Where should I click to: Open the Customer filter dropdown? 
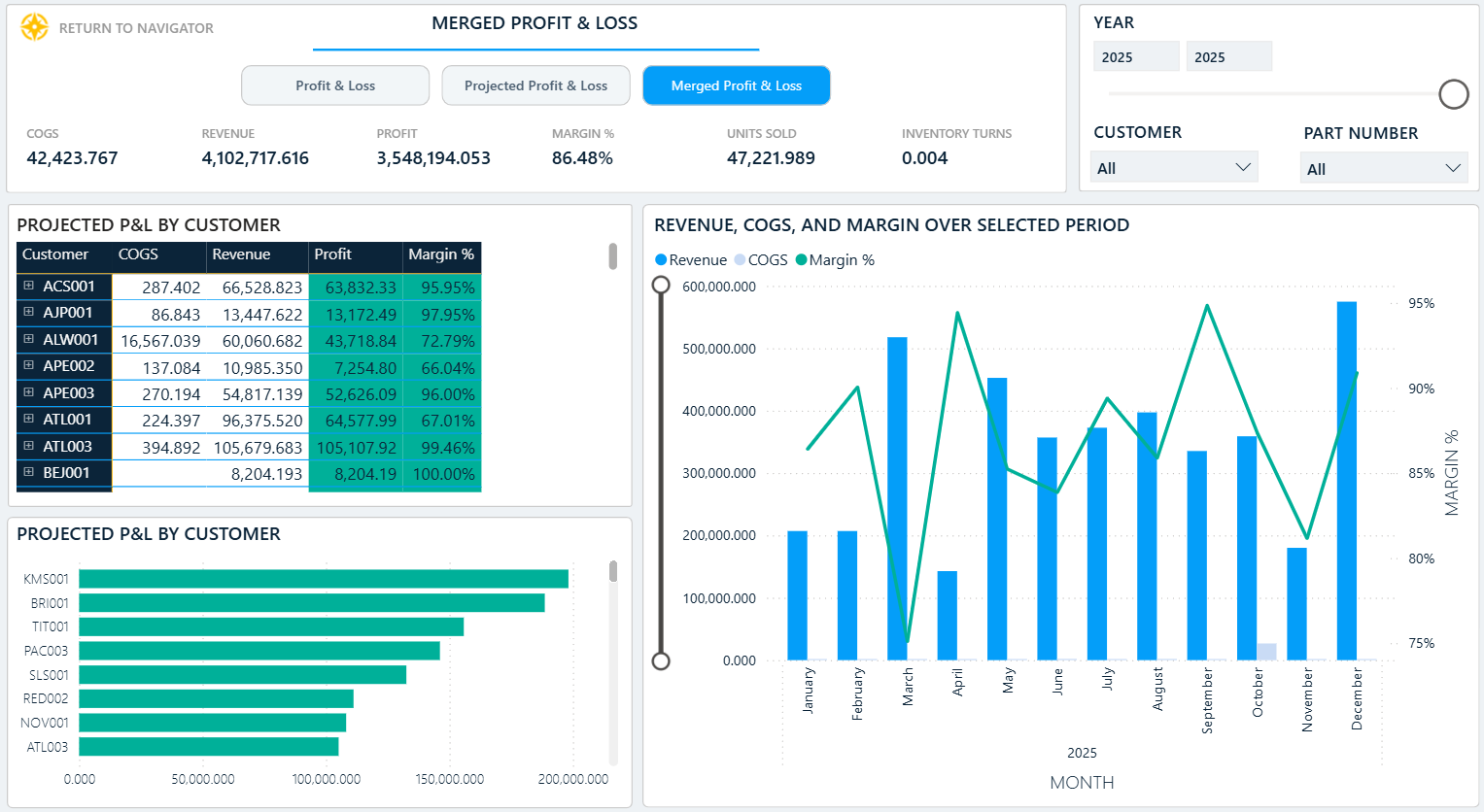[x=1174, y=167]
